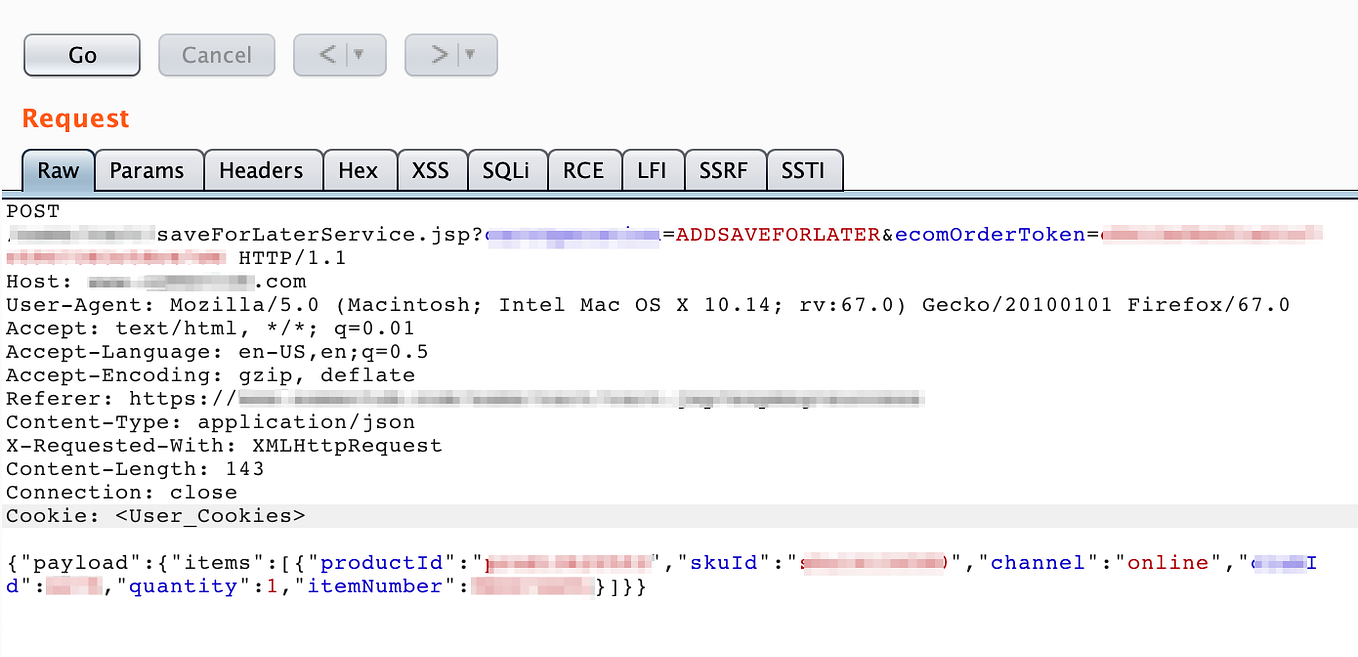1358x657 pixels.
Task: Switch to the Hex tab
Action: click(358, 170)
